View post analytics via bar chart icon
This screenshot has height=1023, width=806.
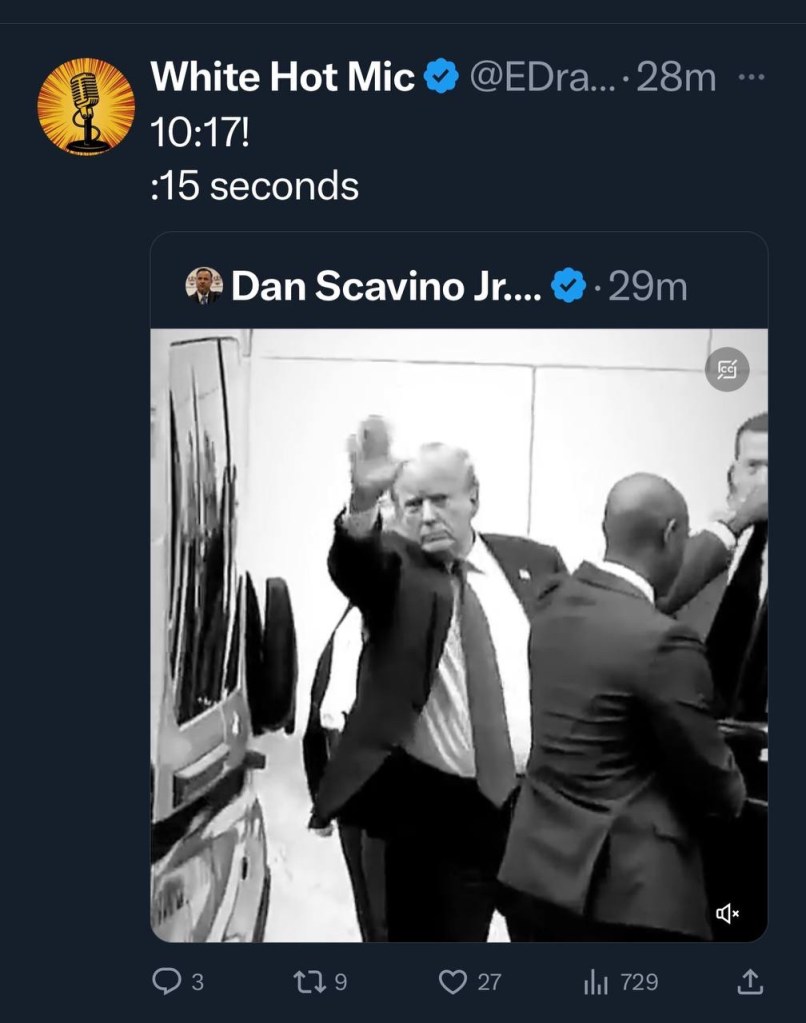tap(596, 982)
